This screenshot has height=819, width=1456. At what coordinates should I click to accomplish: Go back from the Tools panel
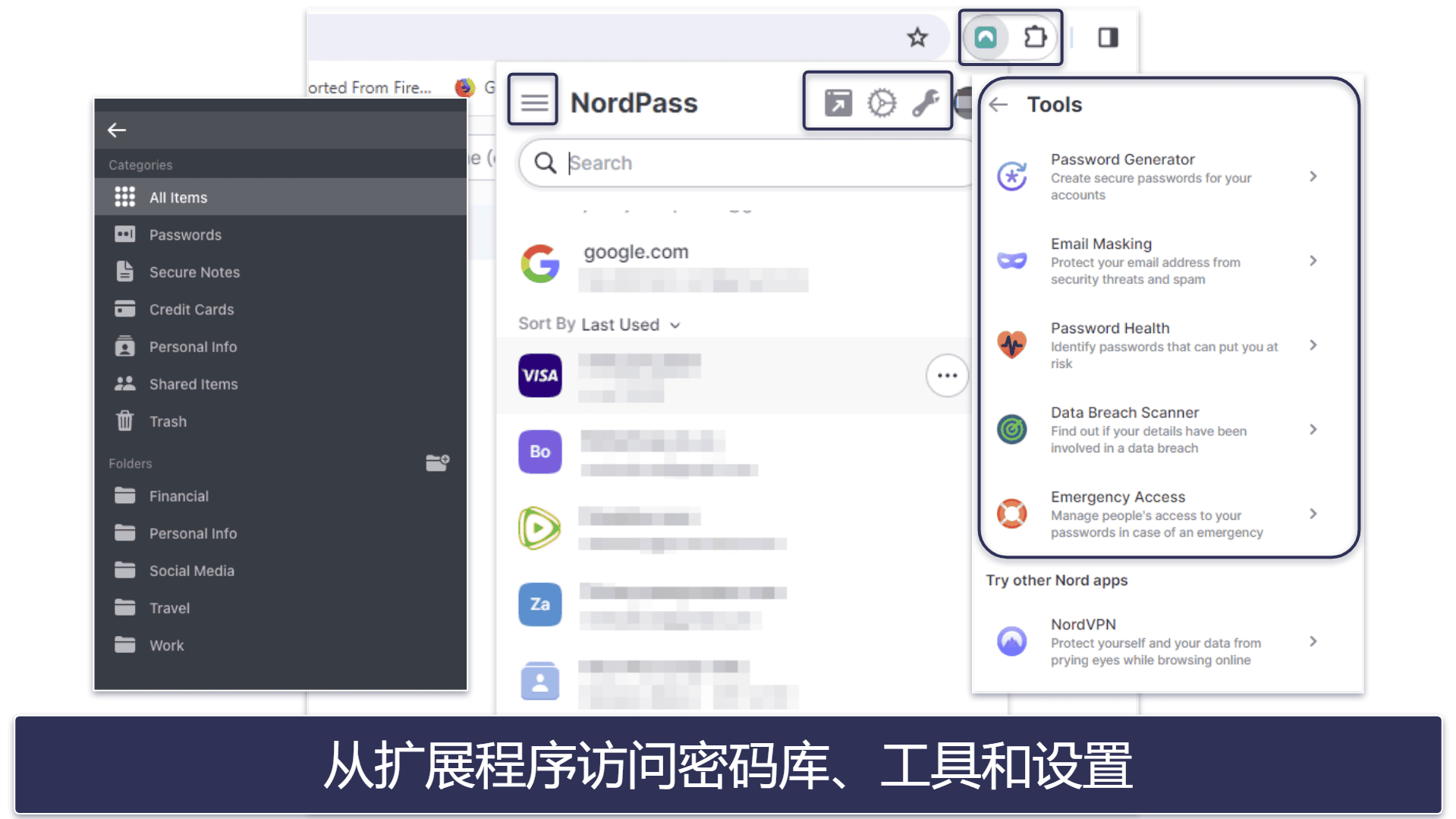[x=998, y=105]
